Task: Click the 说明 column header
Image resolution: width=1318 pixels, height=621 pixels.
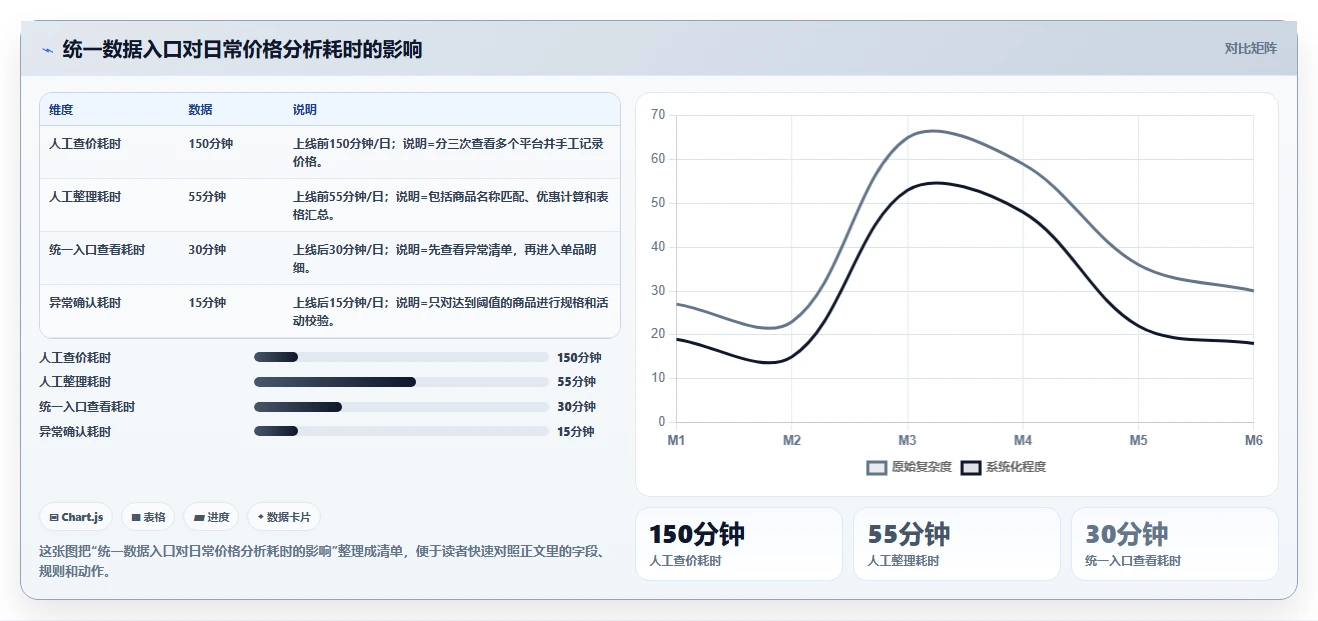Action: pyautogui.click(x=305, y=110)
